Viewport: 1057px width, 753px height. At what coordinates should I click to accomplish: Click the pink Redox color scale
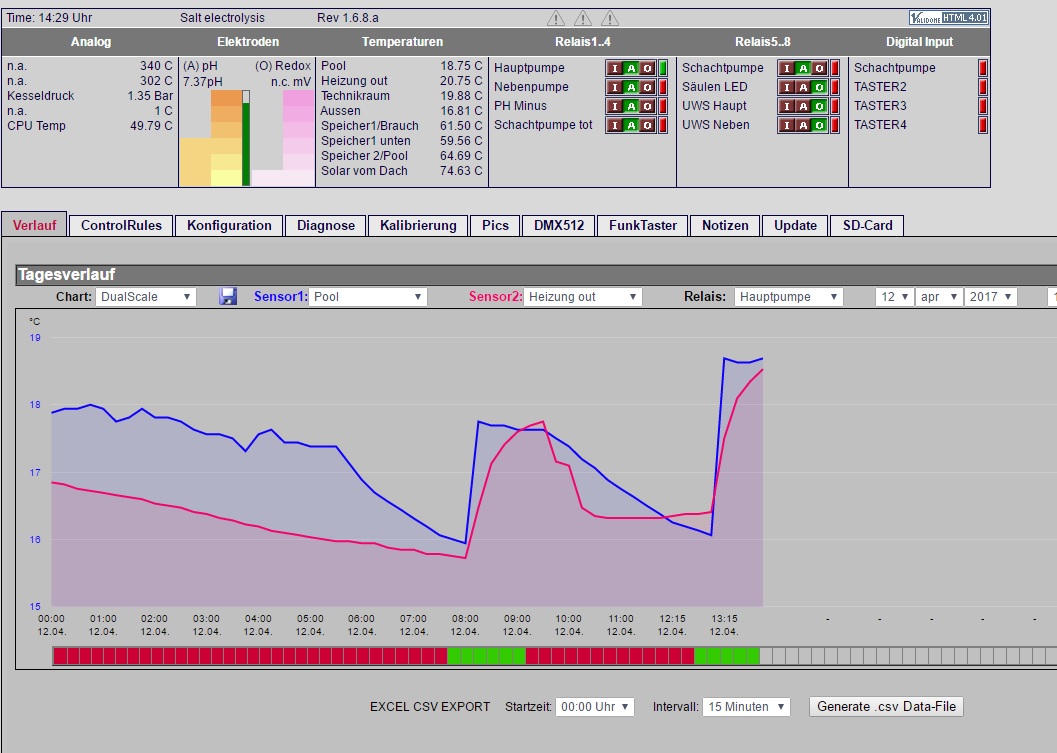pyautogui.click(x=299, y=138)
